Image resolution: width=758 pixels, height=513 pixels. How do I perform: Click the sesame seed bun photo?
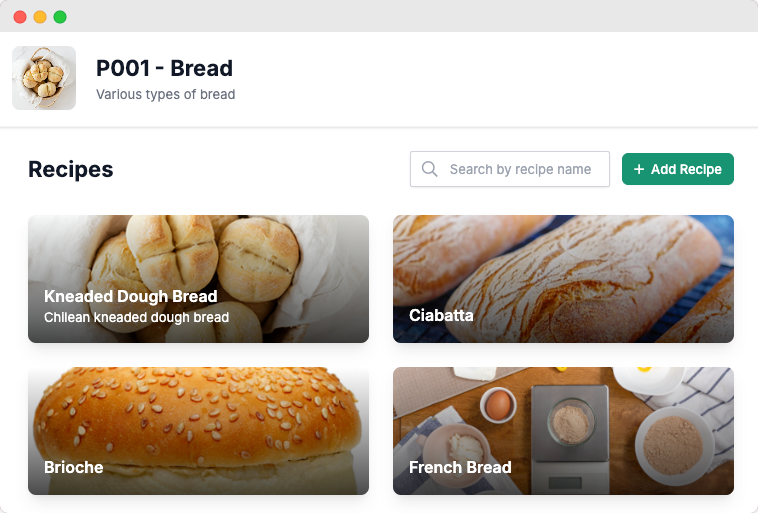(200, 415)
